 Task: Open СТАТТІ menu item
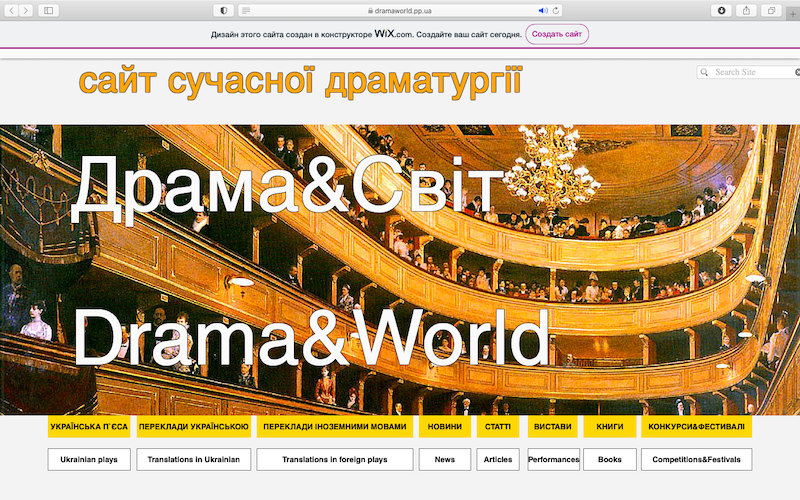(498, 427)
